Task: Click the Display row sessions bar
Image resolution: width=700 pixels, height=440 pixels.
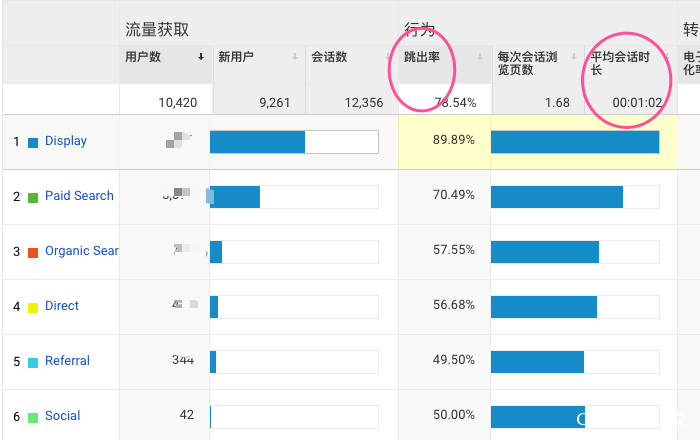Action: pos(294,142)
